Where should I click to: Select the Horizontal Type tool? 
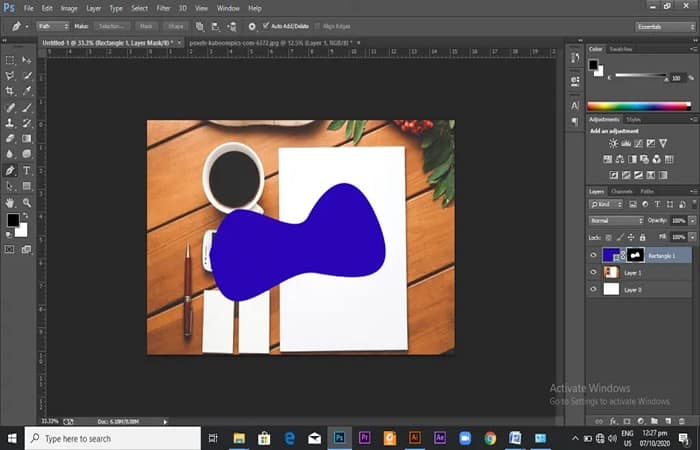tap(27, 170)
